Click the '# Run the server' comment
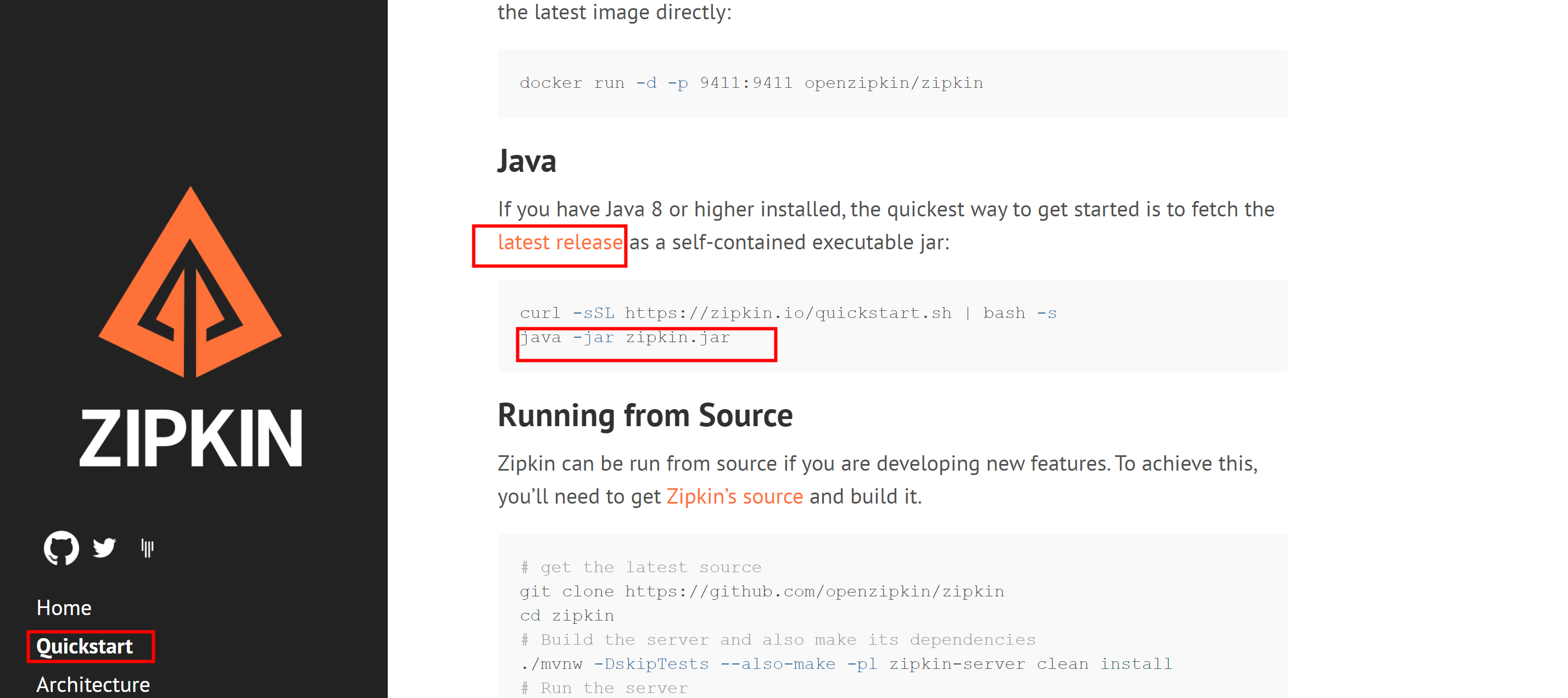The width and height of the screenshot is (1568, 698). pyautogui.click(x=604, y=688)
